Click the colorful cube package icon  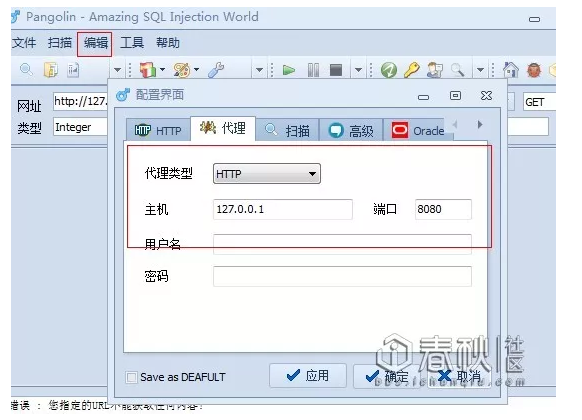click(148, 70)
